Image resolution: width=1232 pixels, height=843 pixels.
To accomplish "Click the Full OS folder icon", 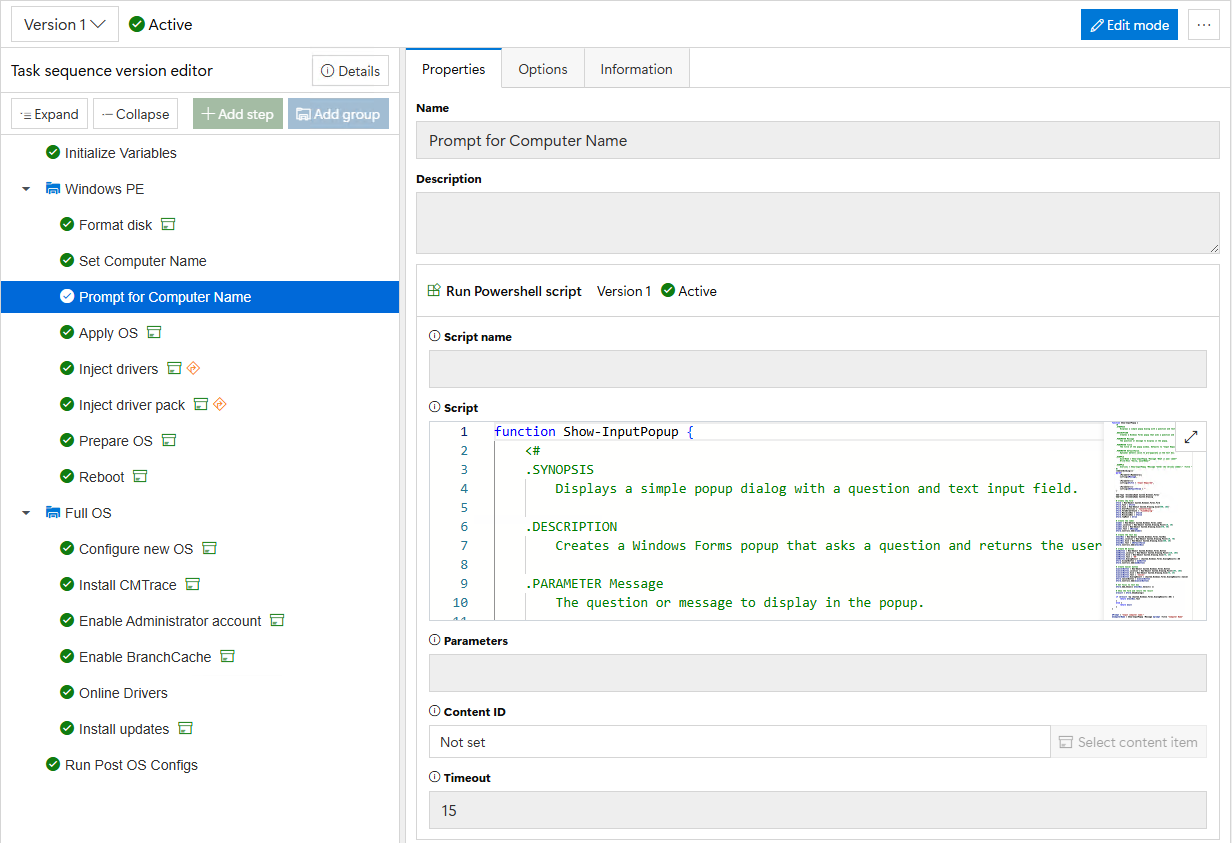I will click(x=53, y=512).
